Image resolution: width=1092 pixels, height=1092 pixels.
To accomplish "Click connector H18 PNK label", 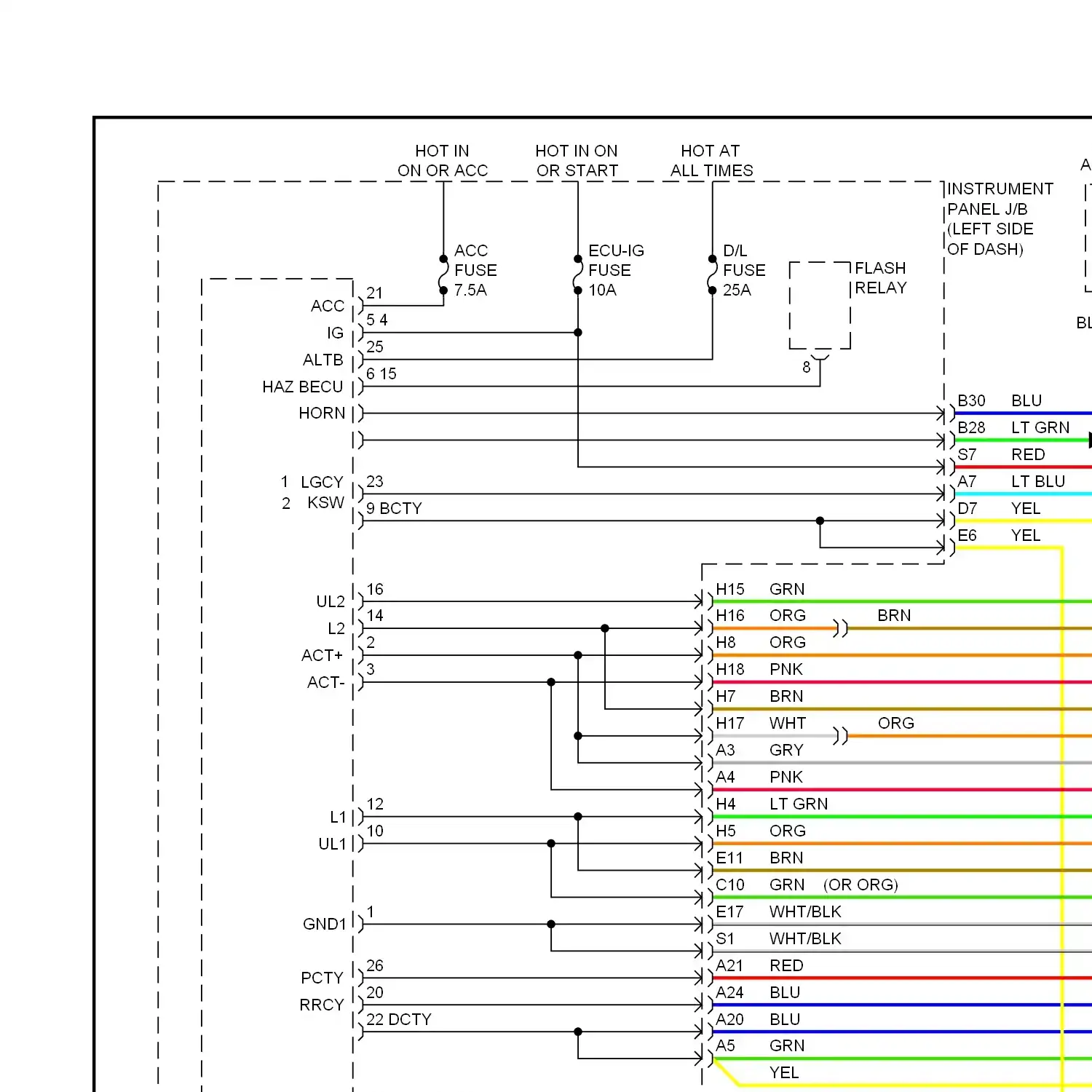I will pos(759,669).
